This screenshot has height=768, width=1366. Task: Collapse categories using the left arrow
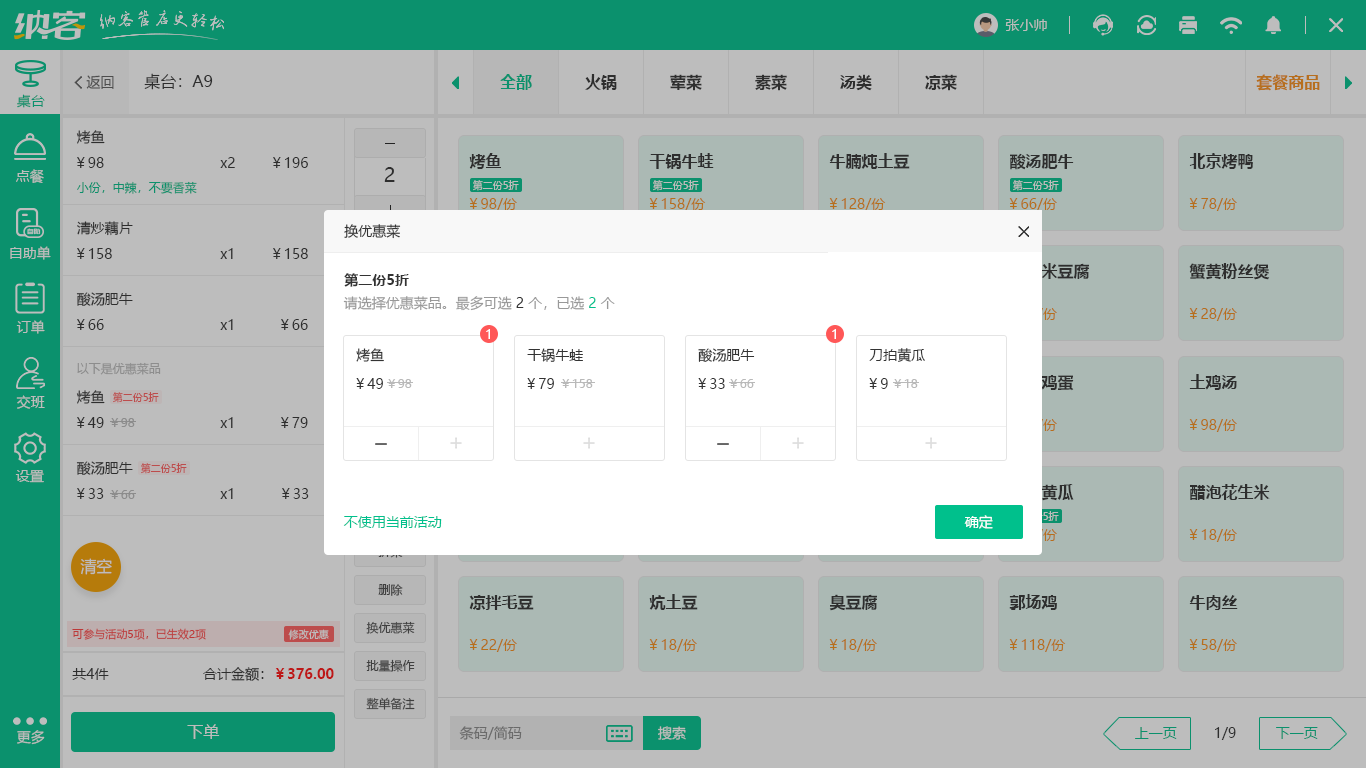455,82
